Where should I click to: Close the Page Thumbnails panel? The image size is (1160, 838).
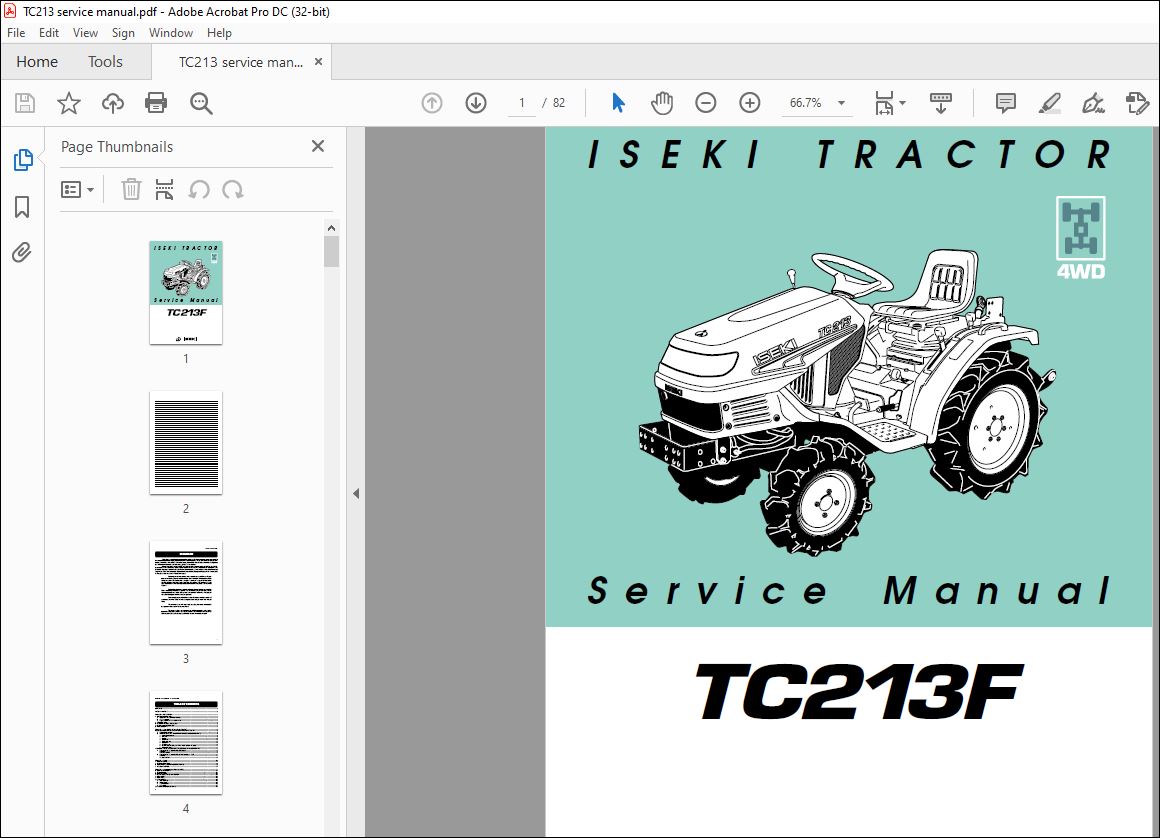tap(318, 146)
